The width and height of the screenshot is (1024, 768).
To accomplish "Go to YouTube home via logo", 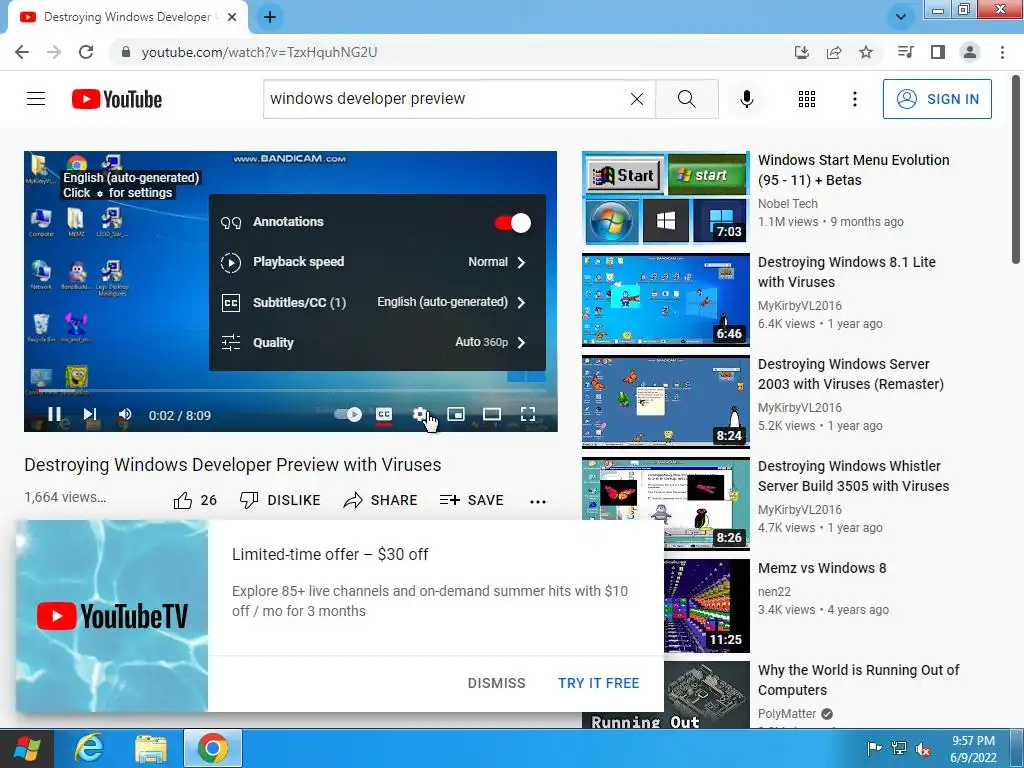I will tap(117, 99).
